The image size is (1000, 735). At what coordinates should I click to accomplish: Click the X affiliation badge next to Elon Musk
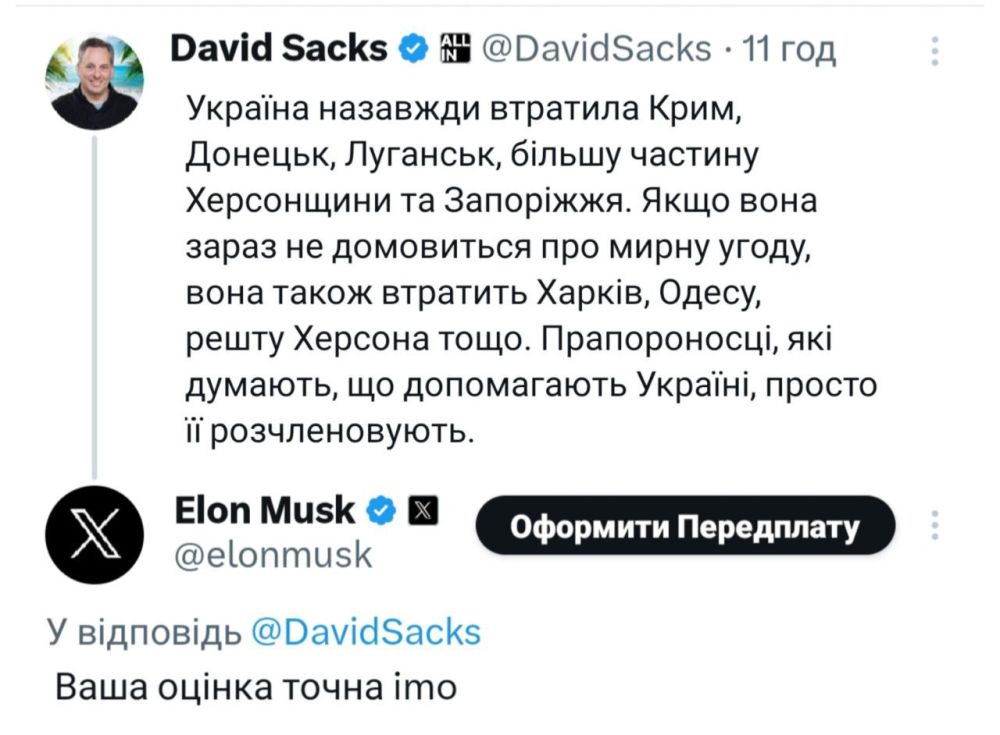[x=422, y=509]
